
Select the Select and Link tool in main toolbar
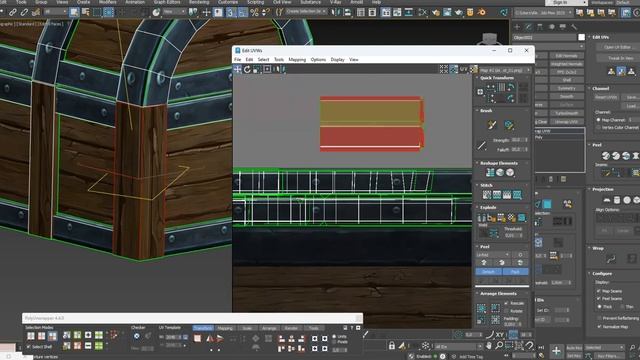coord(13,12)
